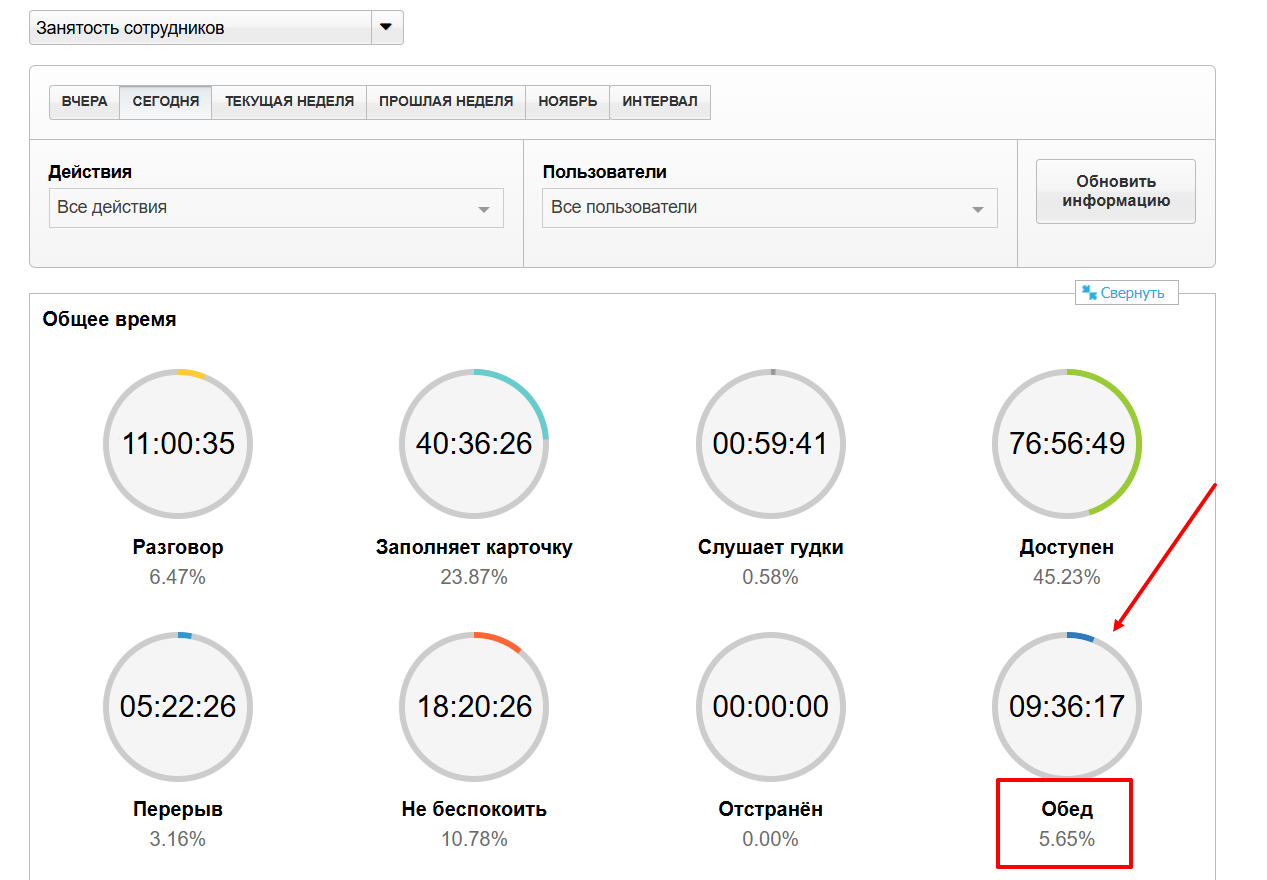Viewport: 1267px width, 880px height.
Task: Click the Заполняет карточку circular gauge
Action: pos(474,443)
